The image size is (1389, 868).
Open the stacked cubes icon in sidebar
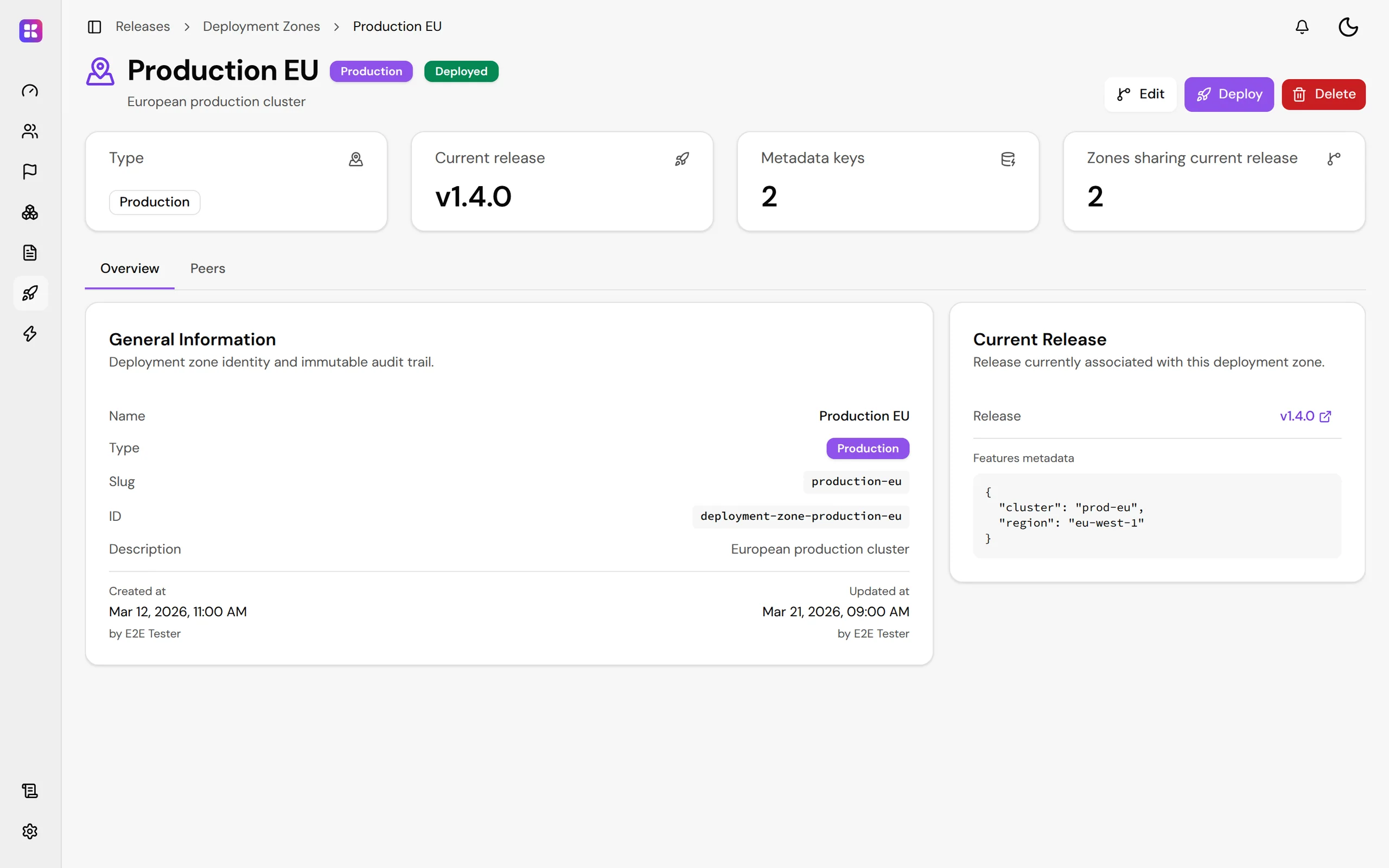[30, 213]
